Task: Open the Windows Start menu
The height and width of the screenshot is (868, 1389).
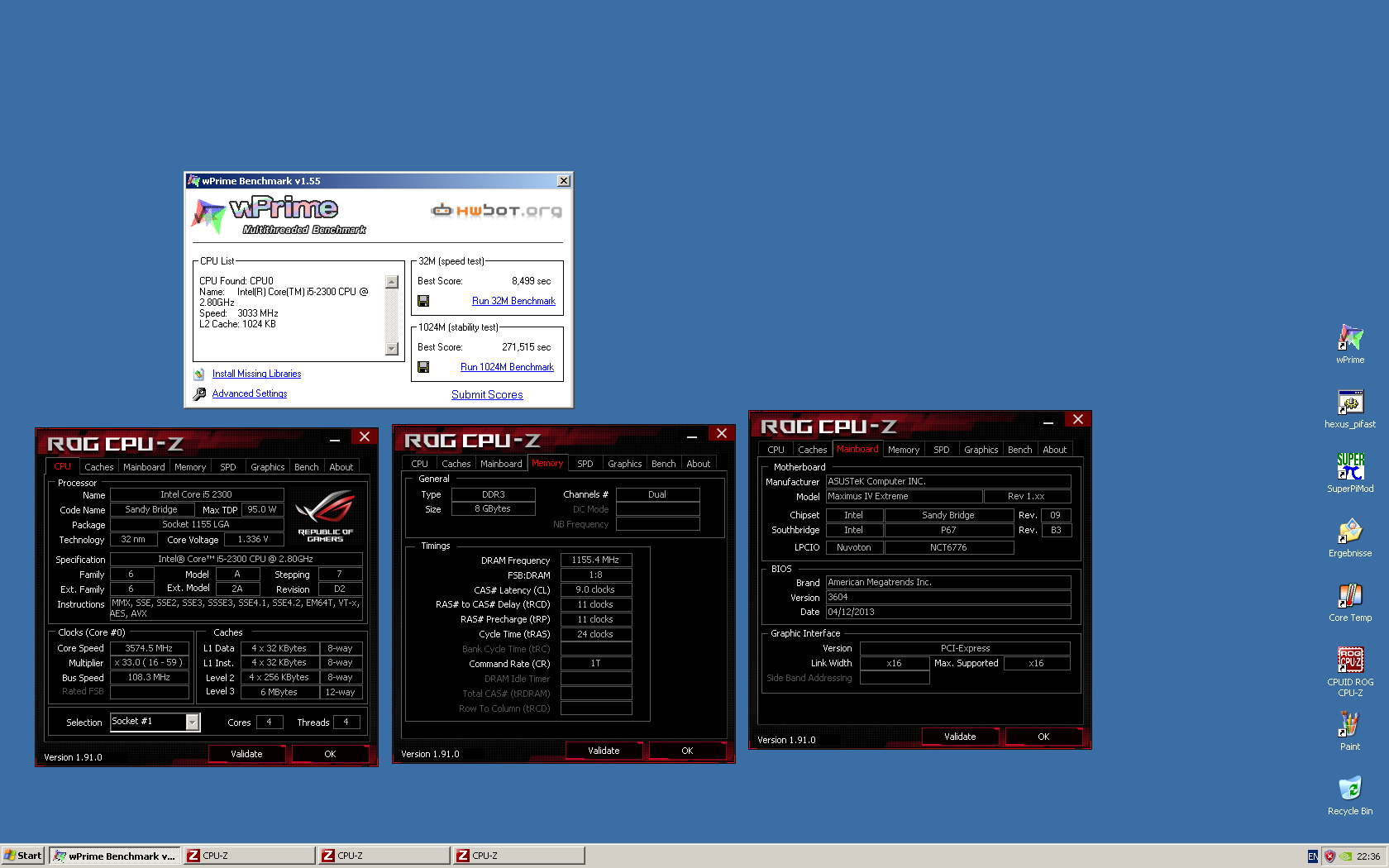Action: point(22,856)
